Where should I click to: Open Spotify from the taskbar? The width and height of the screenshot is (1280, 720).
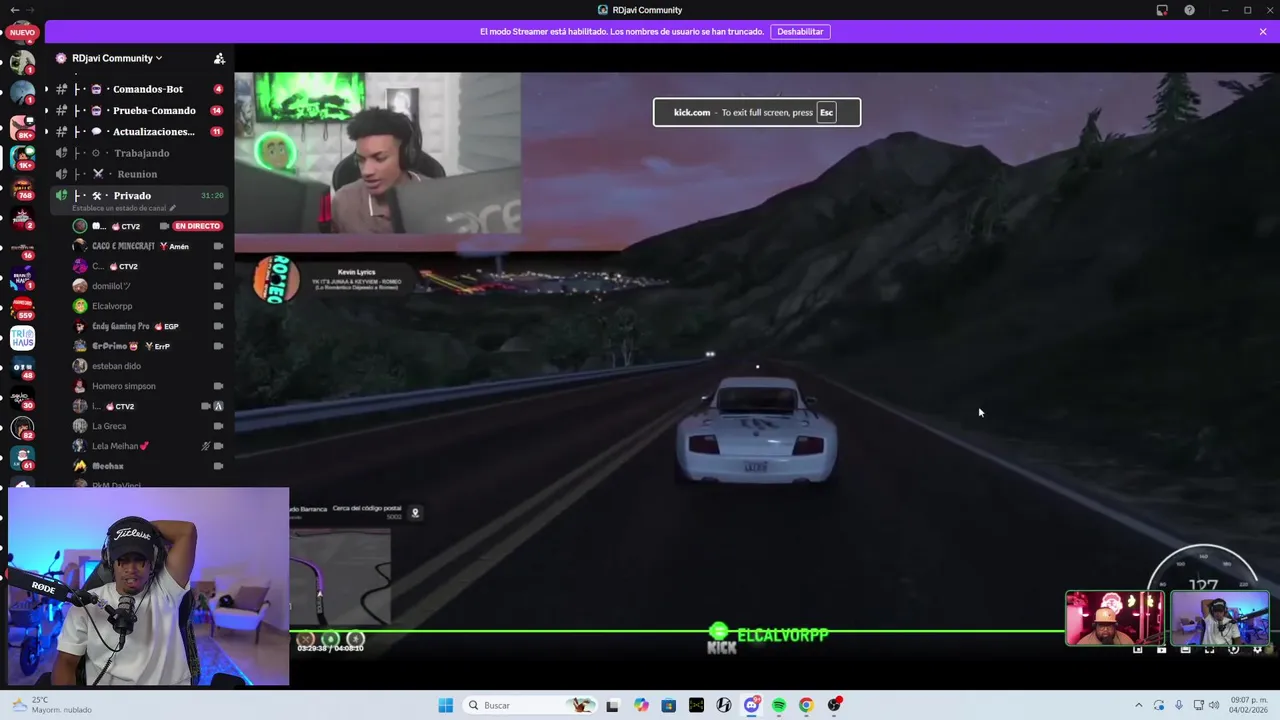tap(779, 705)
